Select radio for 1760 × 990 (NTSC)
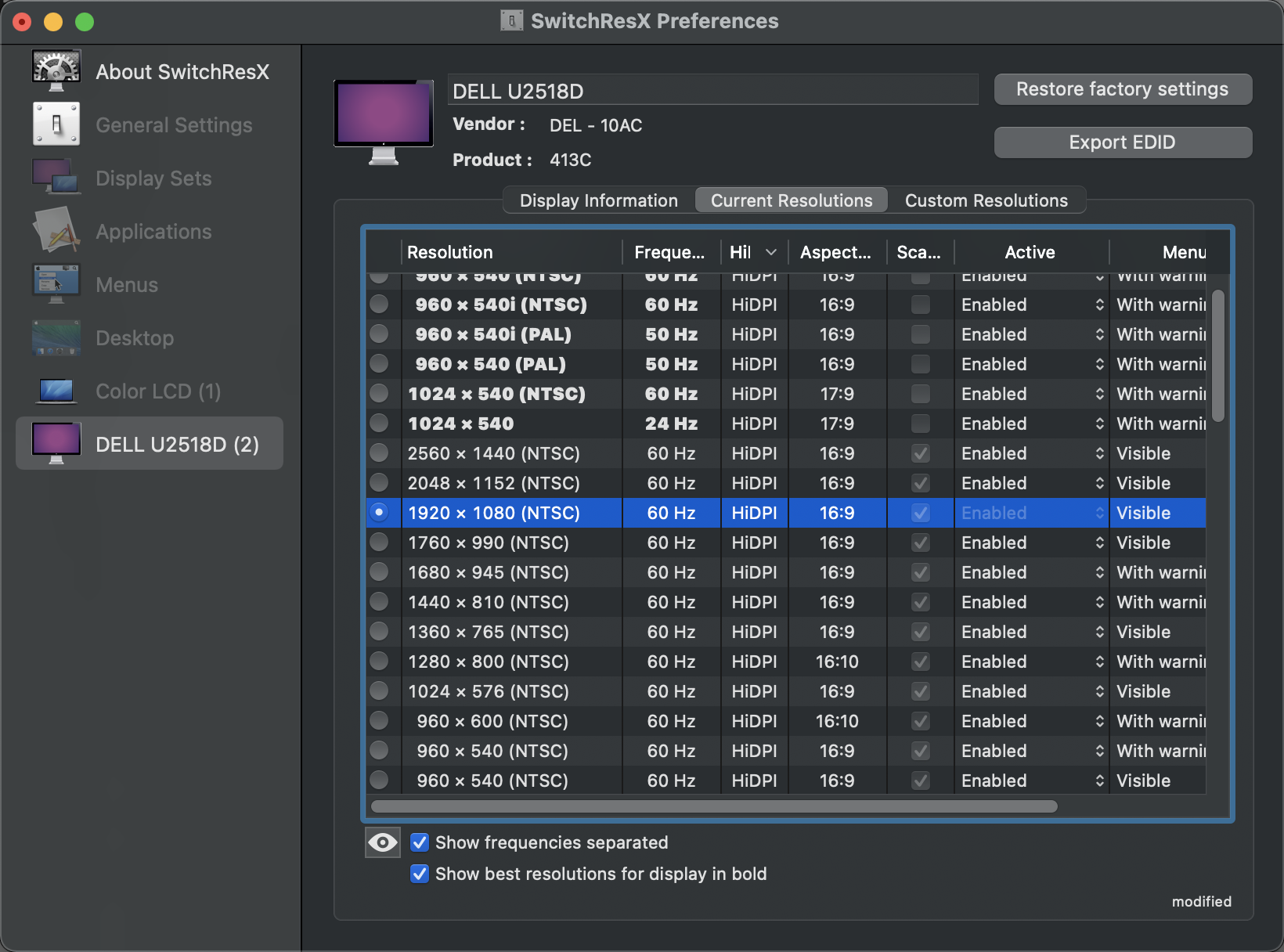Image resolution: width=1284 pixels, height=952 pixels. (379, 542)
